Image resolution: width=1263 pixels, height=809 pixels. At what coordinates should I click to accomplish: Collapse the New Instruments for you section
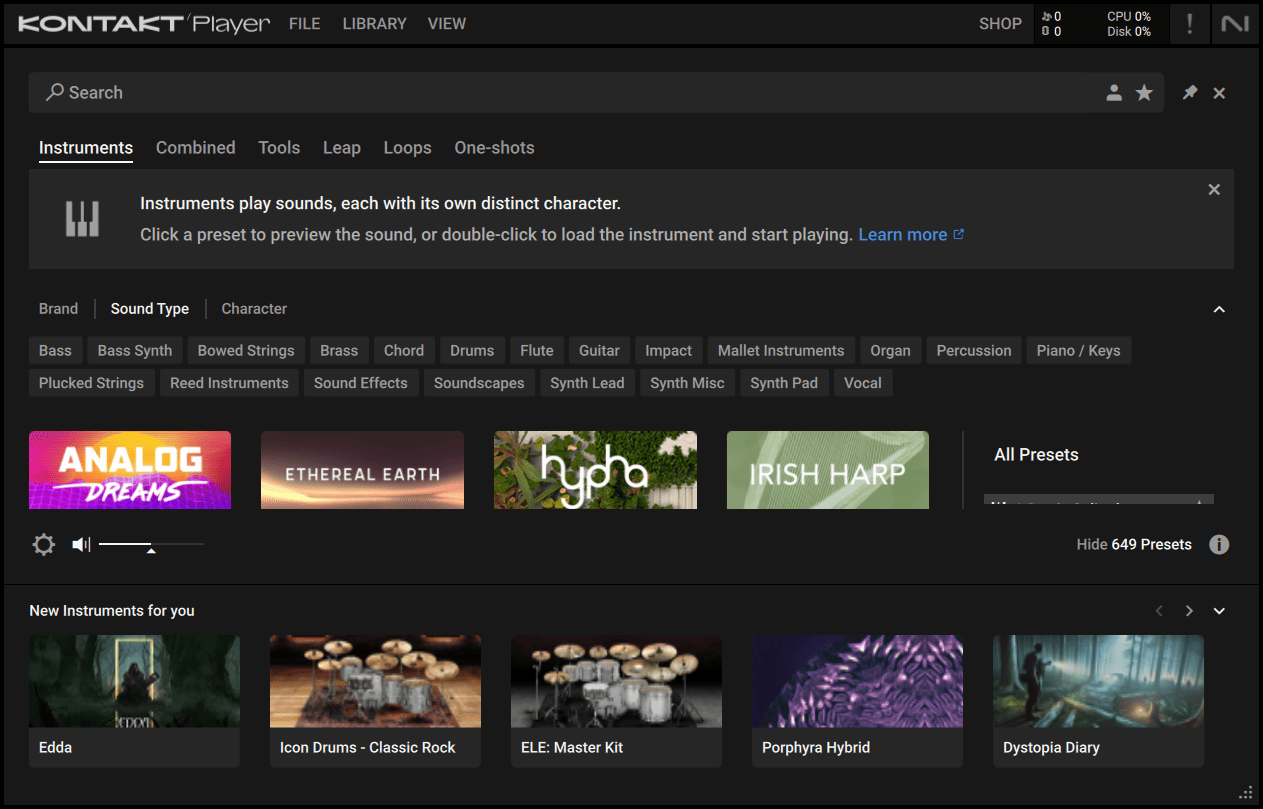click(x=1219, y=611)
